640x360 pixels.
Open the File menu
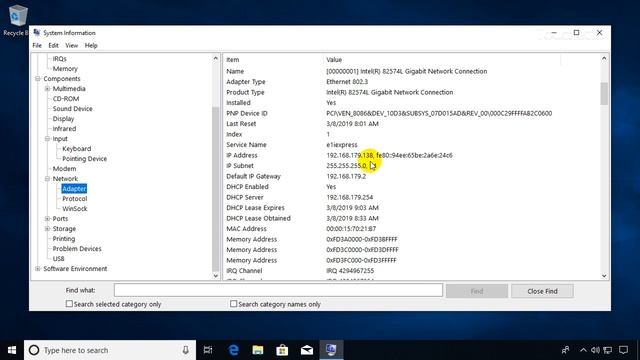tap(37, 45)
